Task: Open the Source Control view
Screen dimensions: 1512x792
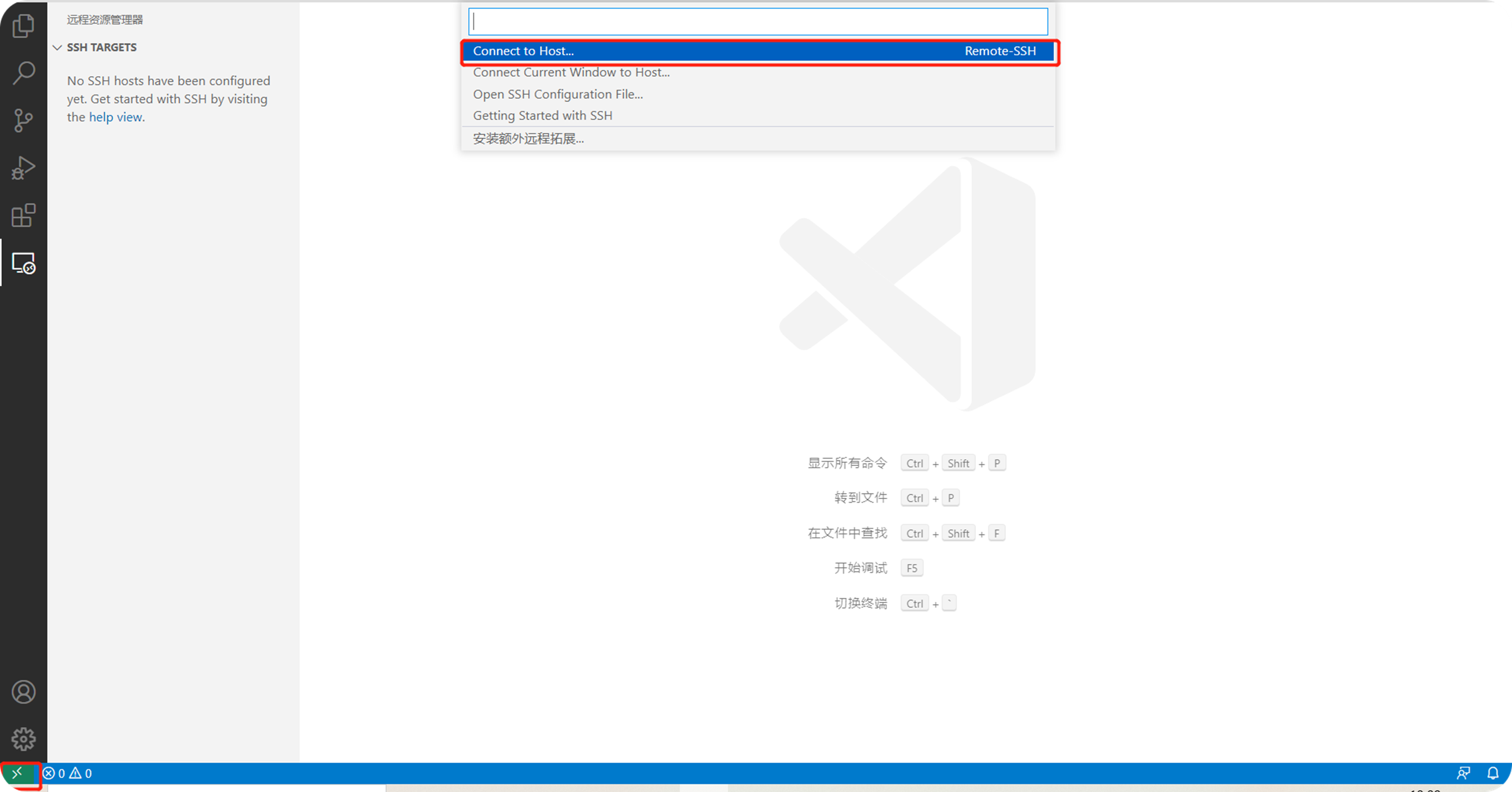Action: pyautogui.click(x=23, y=120)
